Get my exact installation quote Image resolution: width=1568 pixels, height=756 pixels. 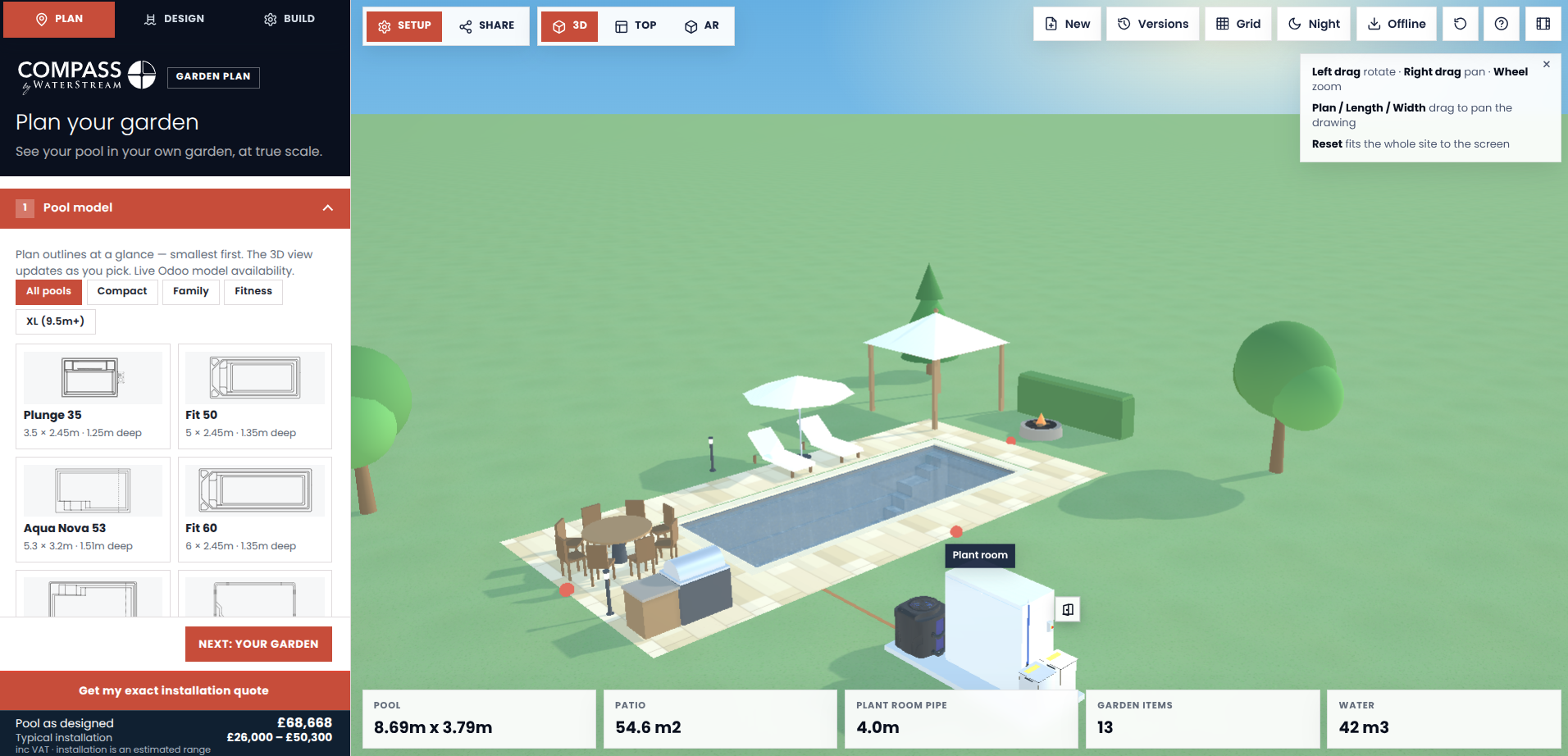point(175,690)
